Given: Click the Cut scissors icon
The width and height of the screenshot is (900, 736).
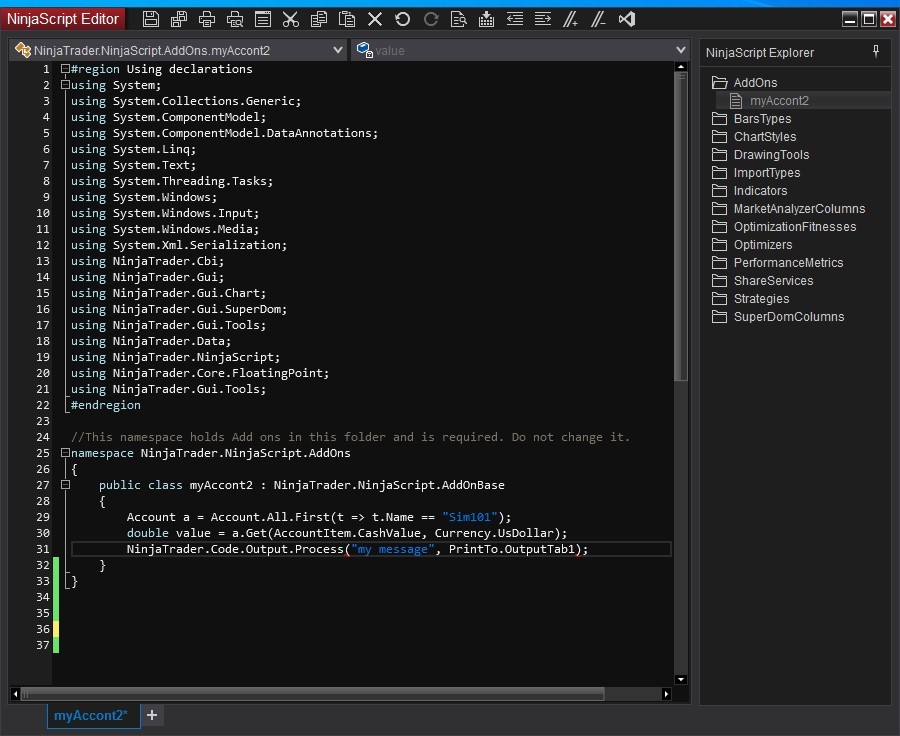Looking at the screenshot, I should coord(290,19).
